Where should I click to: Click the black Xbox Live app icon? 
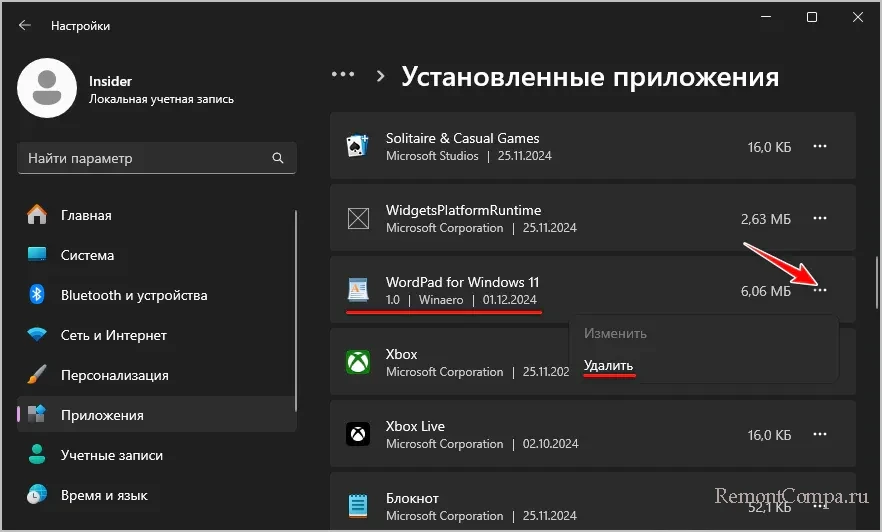pos(358,434)
